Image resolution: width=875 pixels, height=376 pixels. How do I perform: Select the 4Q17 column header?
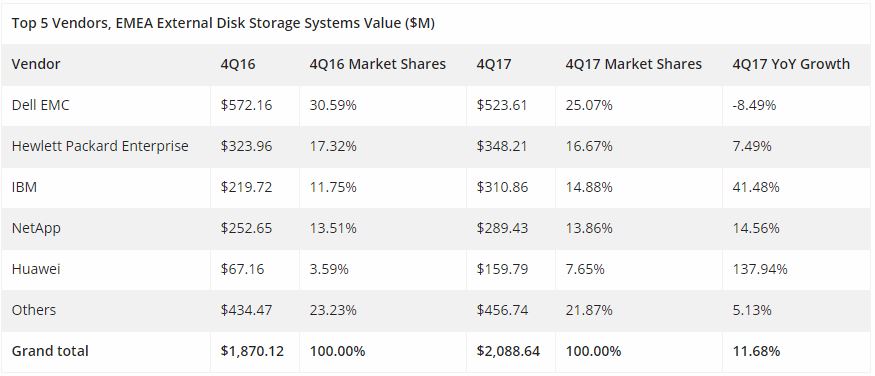pyautogui.click(x=494, y=64)
